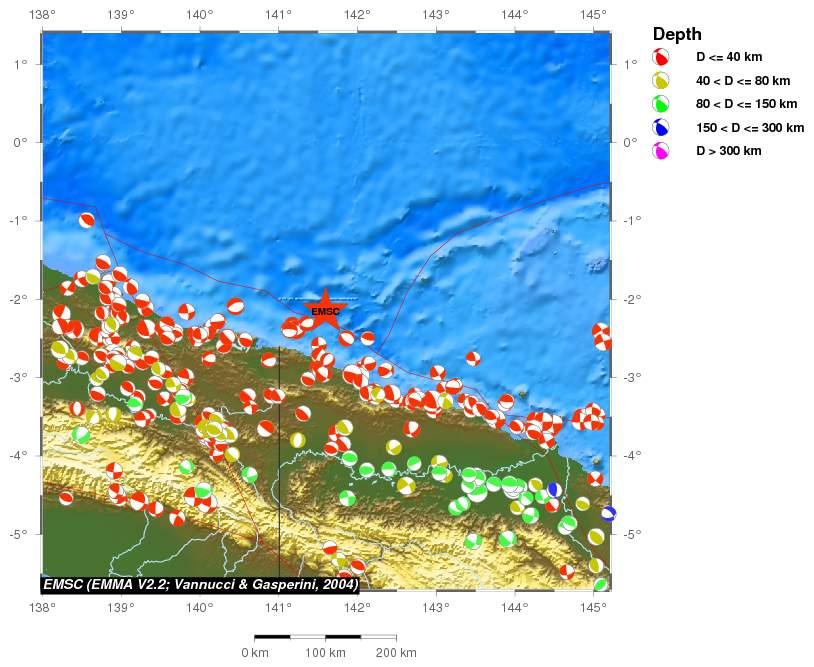Click the red EMSC epicenter star
The height and width of the screenshot is (667, 814).
tap(325, 309)
